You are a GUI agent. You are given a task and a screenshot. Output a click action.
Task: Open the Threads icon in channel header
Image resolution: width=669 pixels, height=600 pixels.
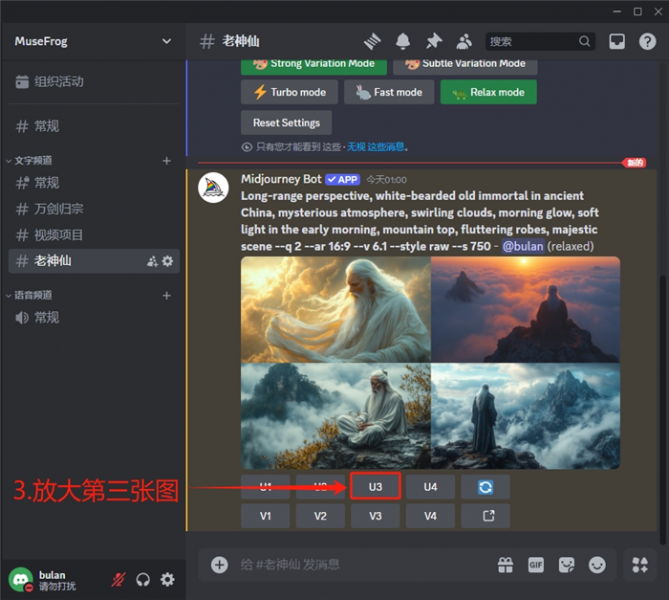(372, 41)
